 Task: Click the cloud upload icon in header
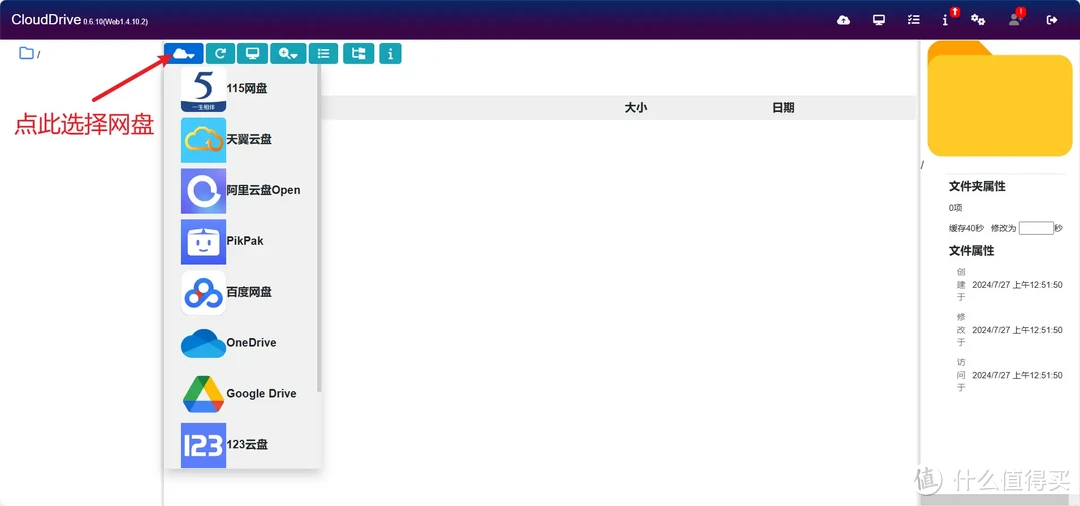coord(843,20)
